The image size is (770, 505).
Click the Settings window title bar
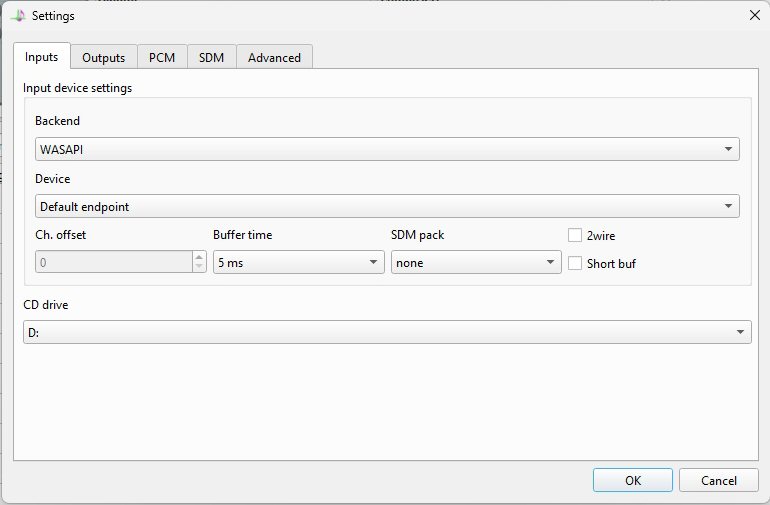[x=380, y=15]
